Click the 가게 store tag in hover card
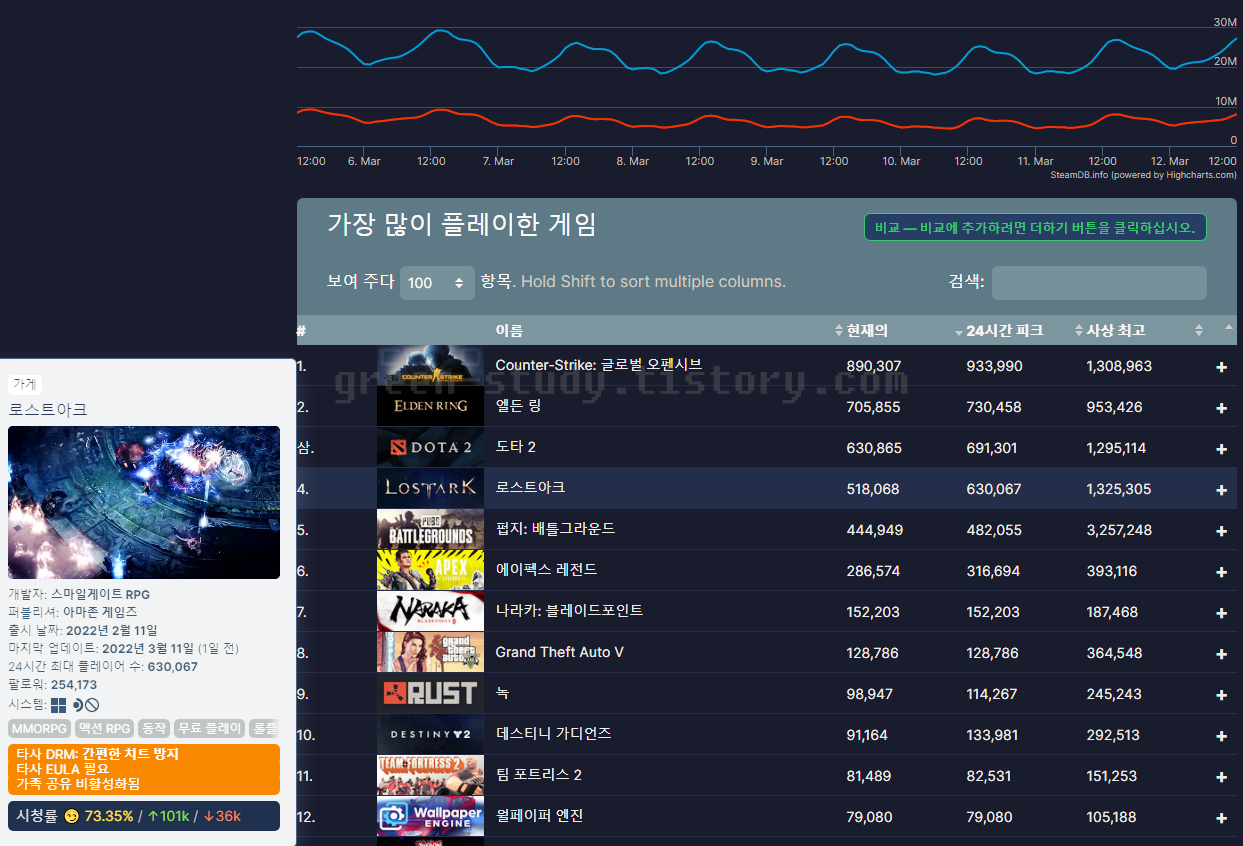 25,384
